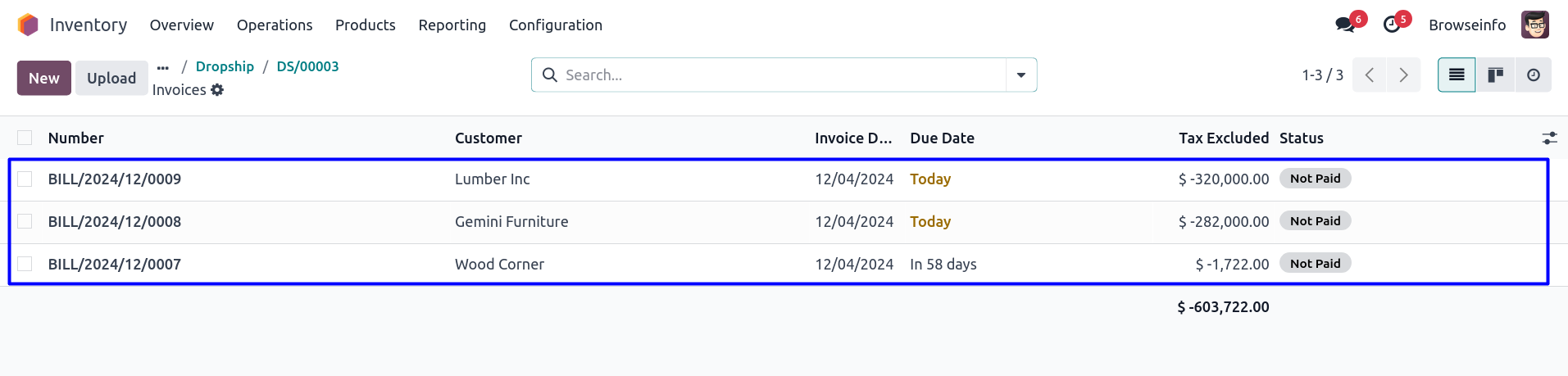Switch to kanban view

point(1495,75)
